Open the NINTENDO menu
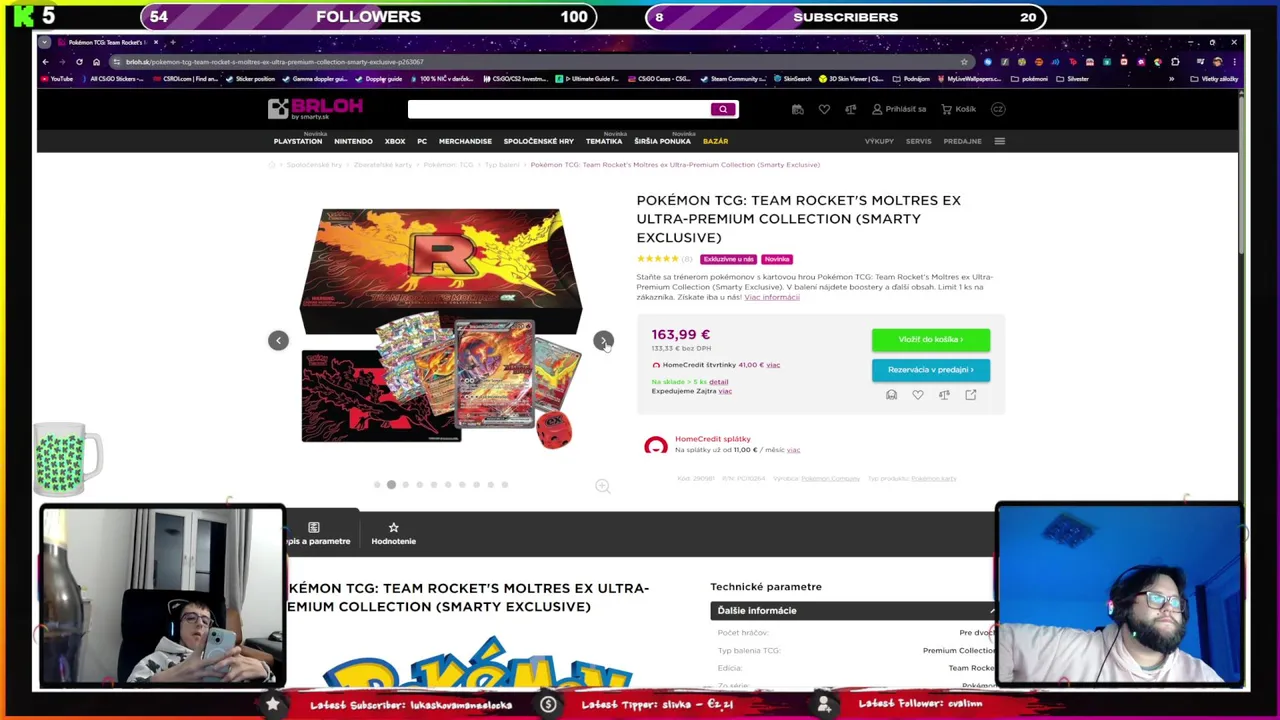This screenshot has width=1280, height=720. coord(353,142)
